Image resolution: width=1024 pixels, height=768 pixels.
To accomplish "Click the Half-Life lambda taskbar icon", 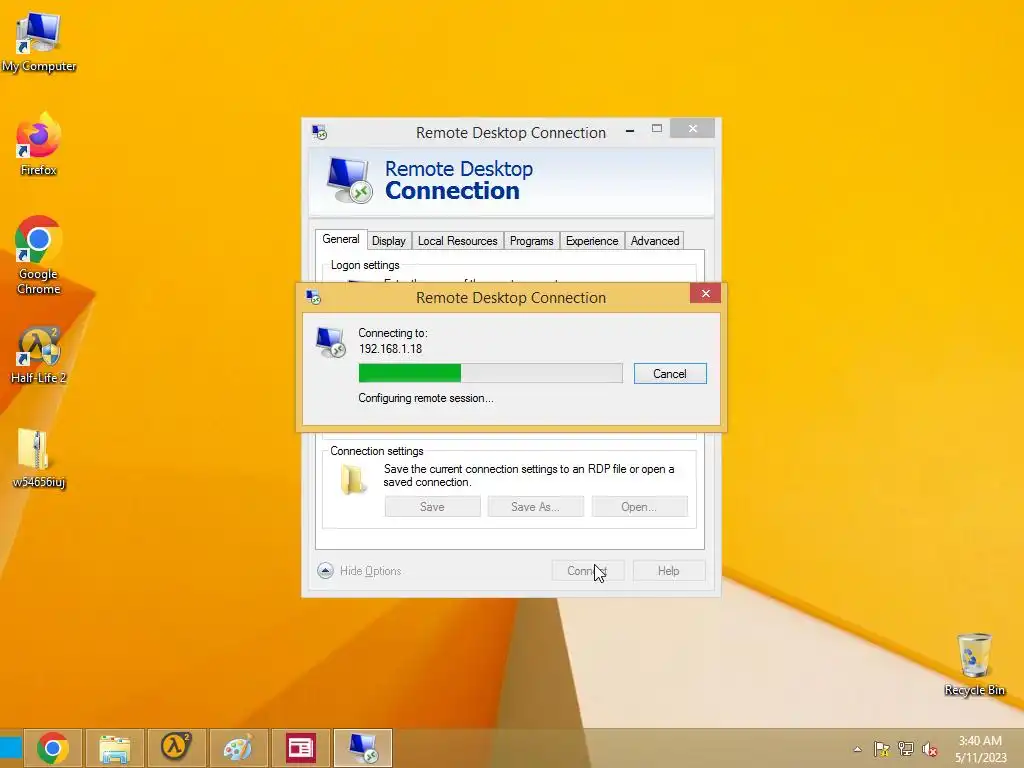I will [x=176, y=748].
